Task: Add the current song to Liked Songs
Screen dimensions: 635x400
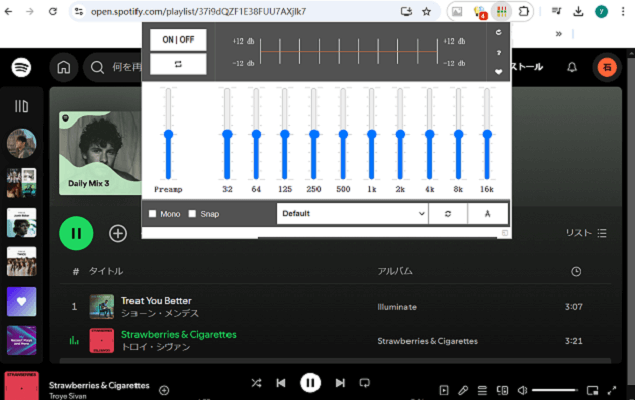Action: pyautogui.click(x=164, y=390)
